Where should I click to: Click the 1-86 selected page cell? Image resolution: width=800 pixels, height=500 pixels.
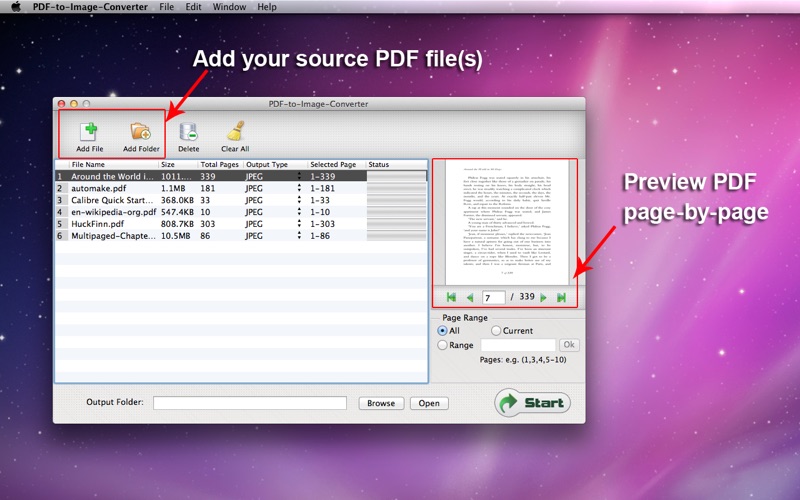[x=320, y=236]
